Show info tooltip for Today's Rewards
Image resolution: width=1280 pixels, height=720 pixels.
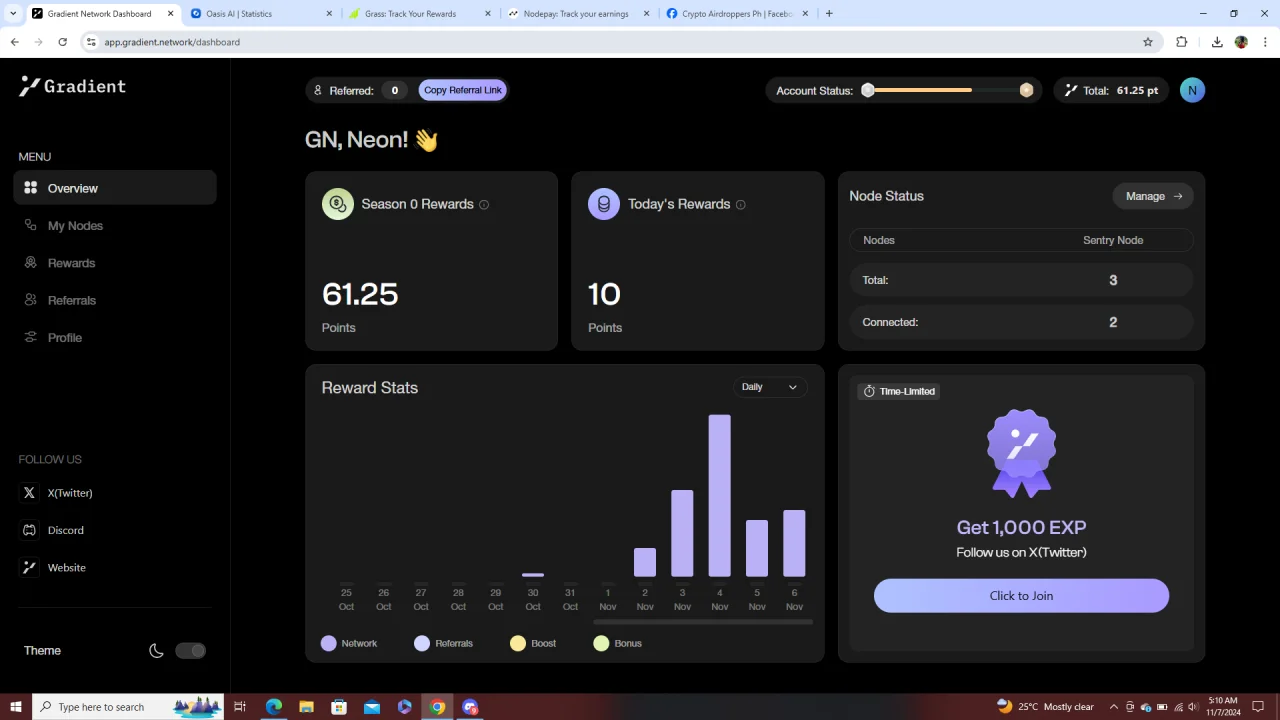coord(741,205)
